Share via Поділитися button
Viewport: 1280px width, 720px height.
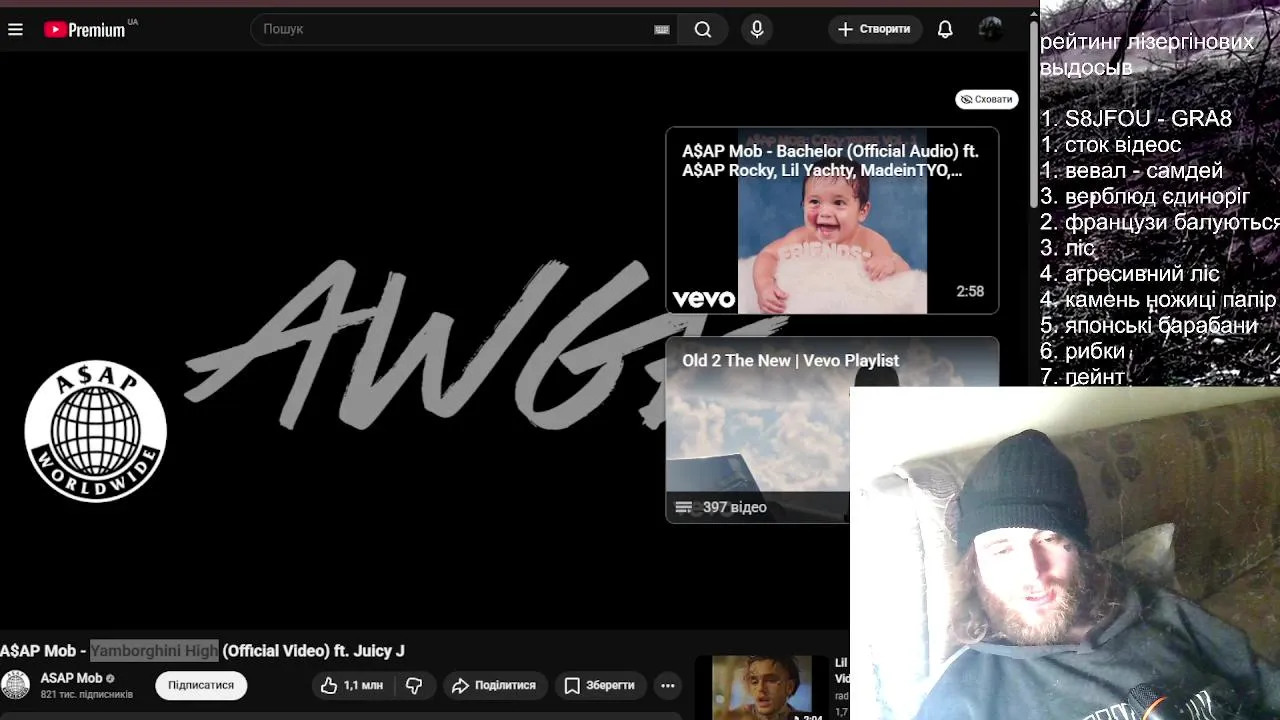pos(494,685)
